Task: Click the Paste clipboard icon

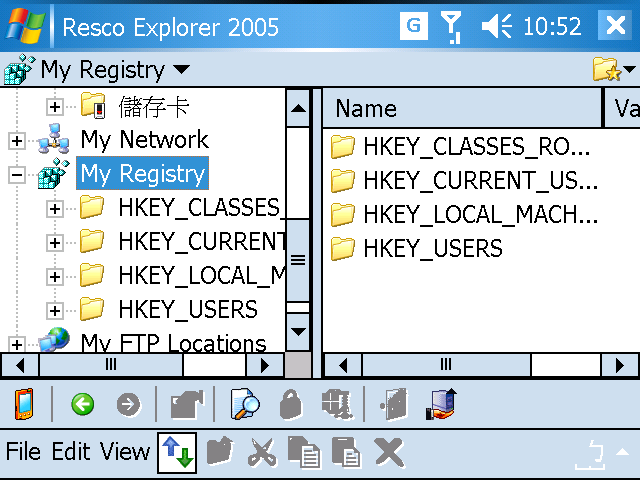Action: coord(346,451)
